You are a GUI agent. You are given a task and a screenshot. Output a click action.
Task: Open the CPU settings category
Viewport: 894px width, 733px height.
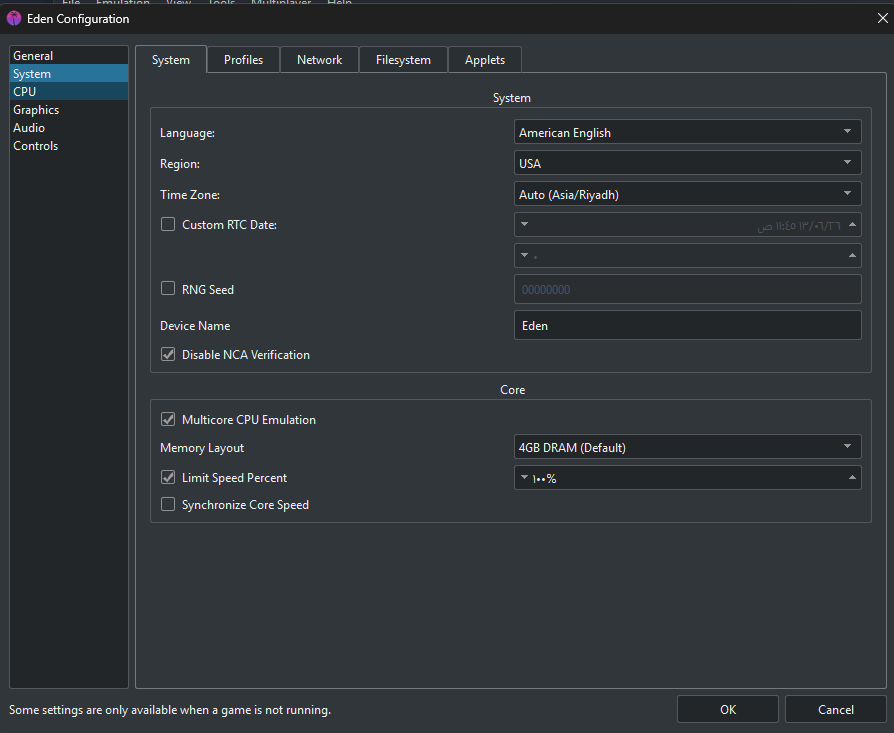click(x=68, y=92)
